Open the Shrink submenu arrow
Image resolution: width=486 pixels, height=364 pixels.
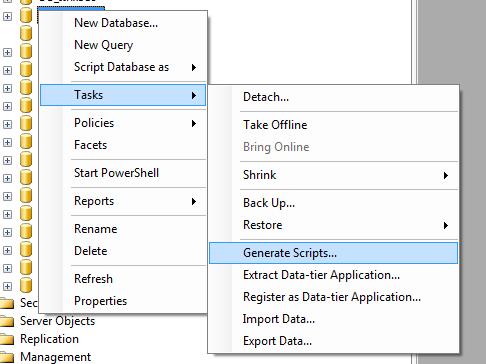(x=446, y=175)
